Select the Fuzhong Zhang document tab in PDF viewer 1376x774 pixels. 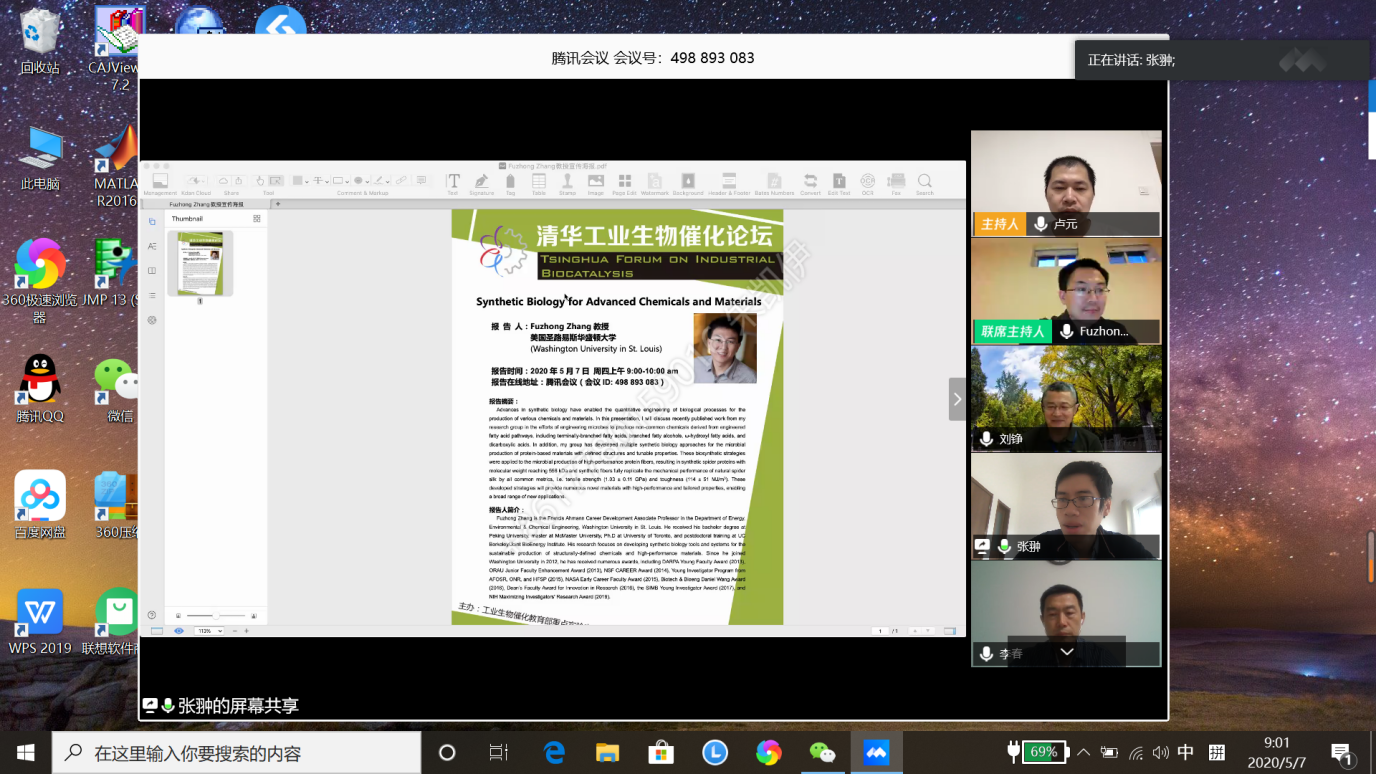point(208,203)
